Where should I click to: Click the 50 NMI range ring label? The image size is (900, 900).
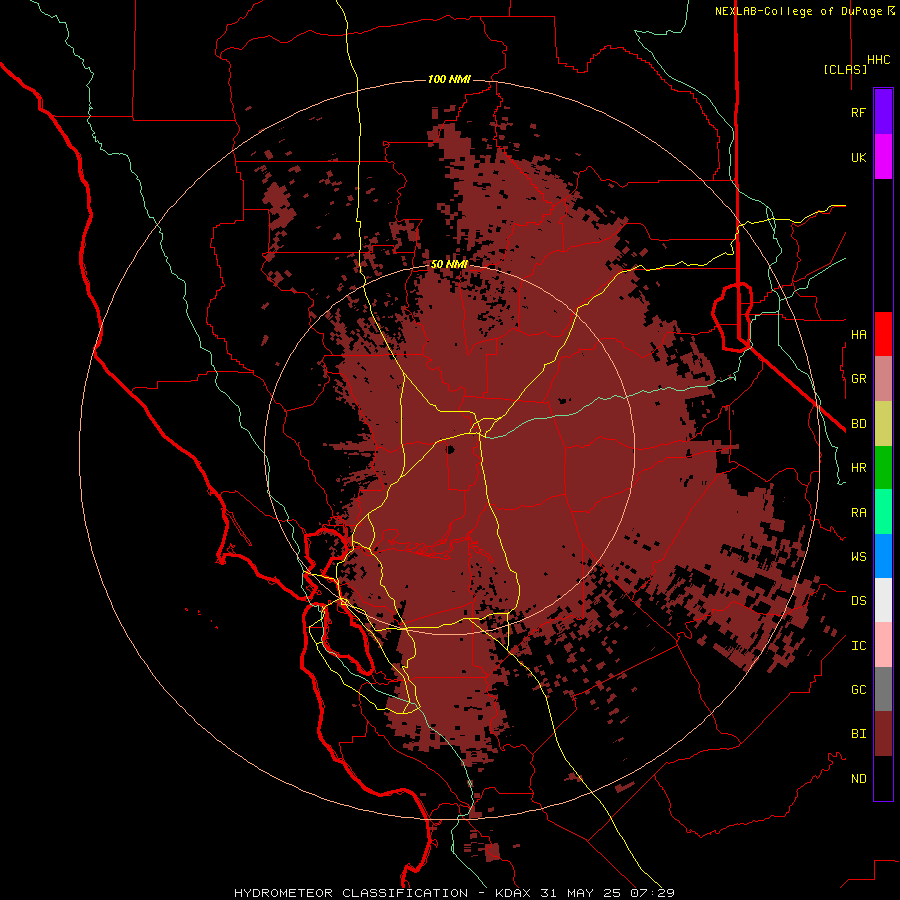click(x=449, y=265)
